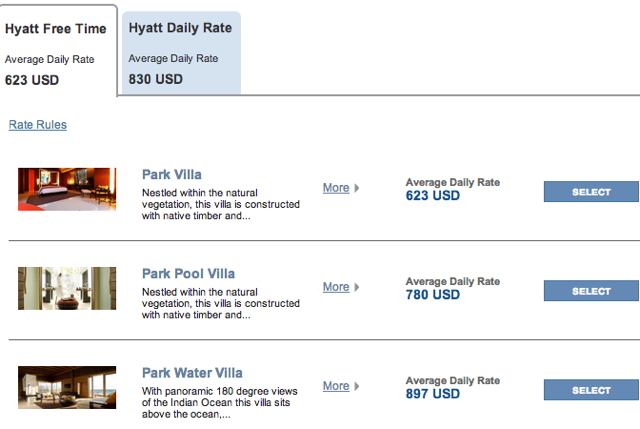This screenshot has width=640, height=429.
Task: Click arrow icon beside Park Water Villa More
Action: [357, 387]
